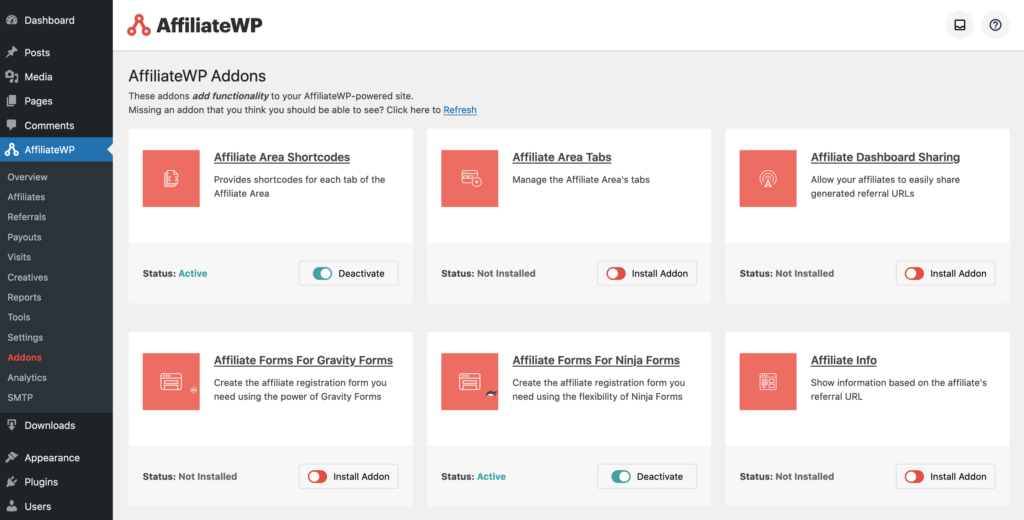
Task: Click the AffiliateWP logo in header
Action: 195,25
